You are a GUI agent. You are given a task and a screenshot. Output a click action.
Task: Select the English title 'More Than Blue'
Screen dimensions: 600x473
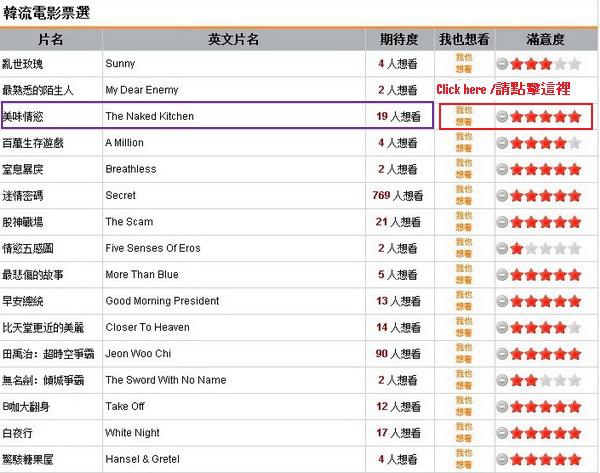click(142, 274)
